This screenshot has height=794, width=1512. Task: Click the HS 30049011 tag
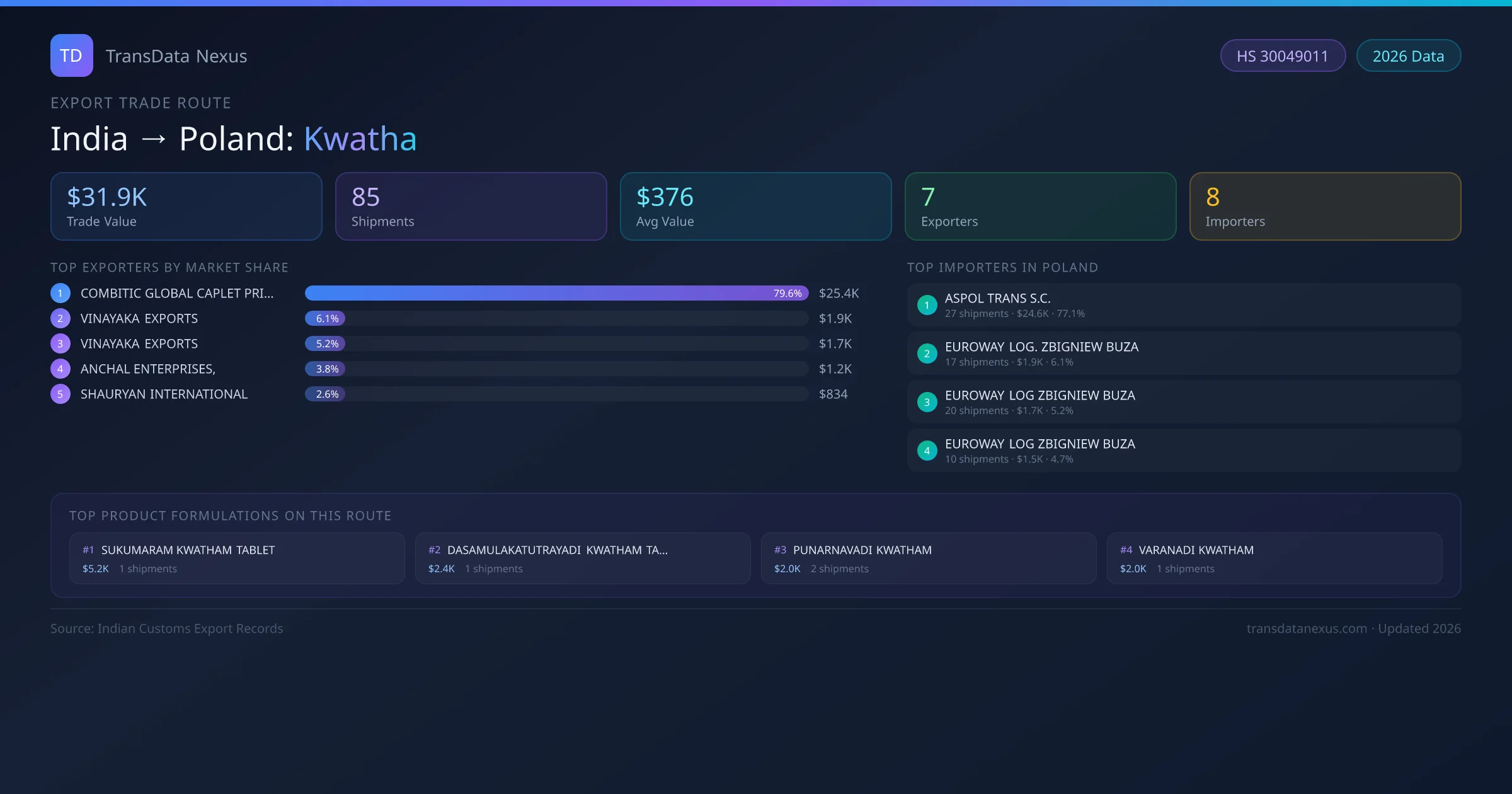tap(1282, 56)
